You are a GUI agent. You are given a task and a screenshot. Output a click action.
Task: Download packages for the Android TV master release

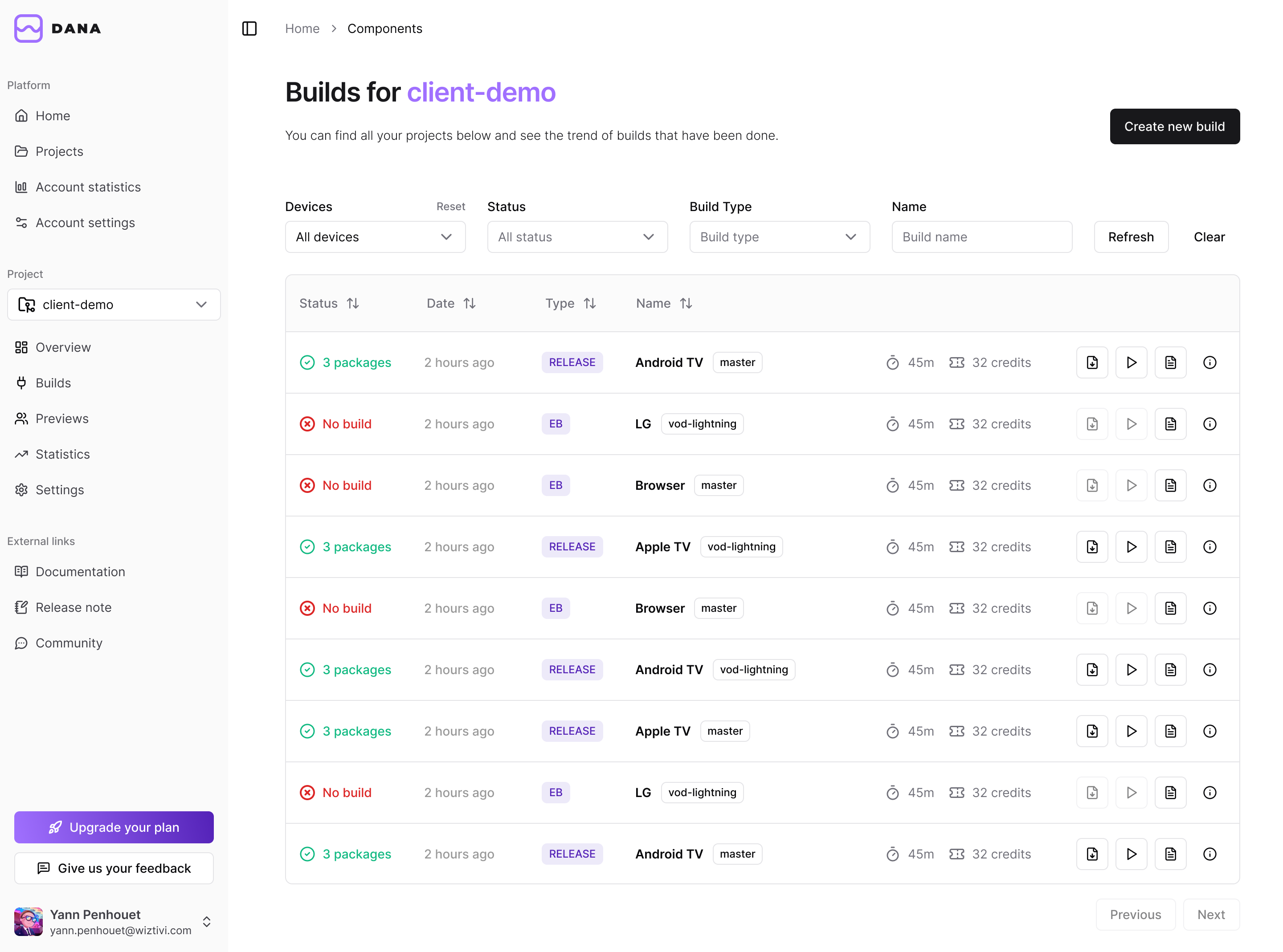(x=1091, y=362)
